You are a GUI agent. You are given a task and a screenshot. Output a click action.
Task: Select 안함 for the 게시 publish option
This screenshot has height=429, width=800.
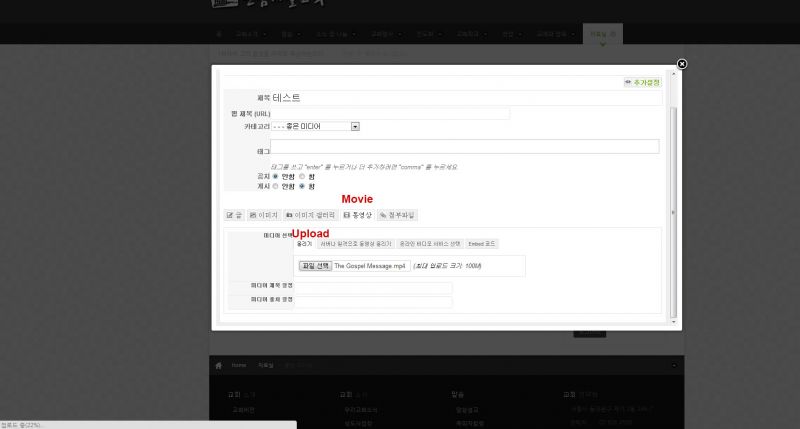(276, 186)
